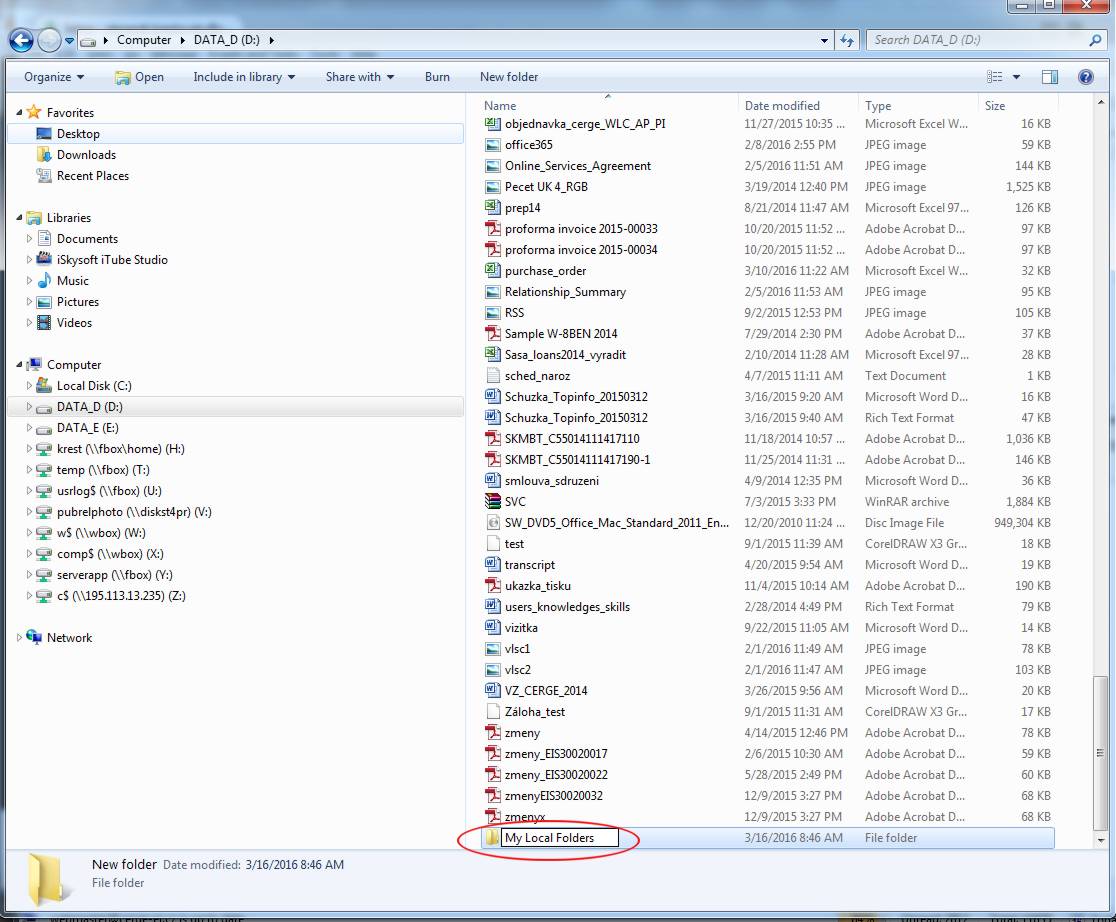
Task: Click the New folder button
Action: point(508,77)
